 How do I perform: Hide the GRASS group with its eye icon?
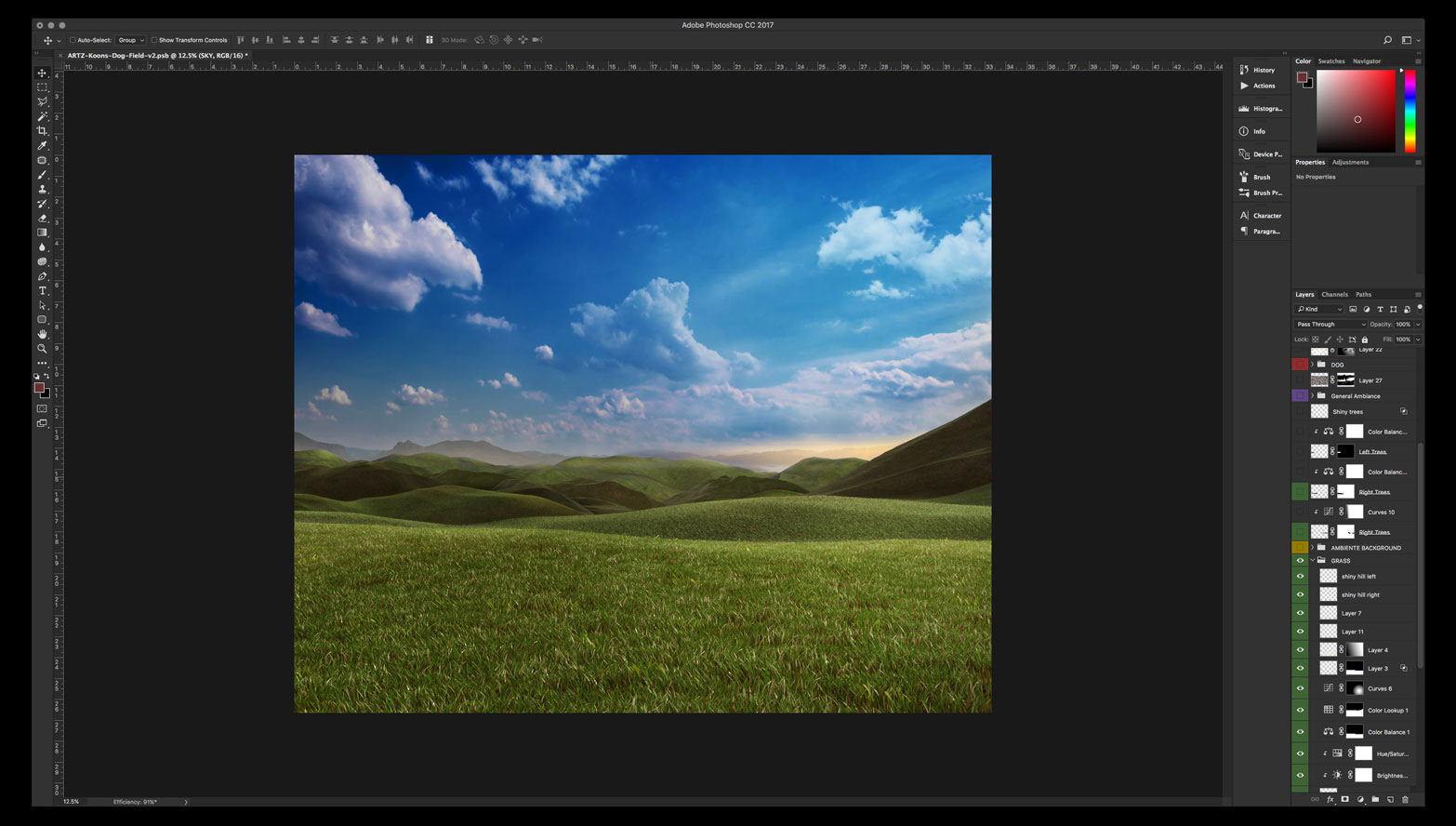tap(1300, 561)
